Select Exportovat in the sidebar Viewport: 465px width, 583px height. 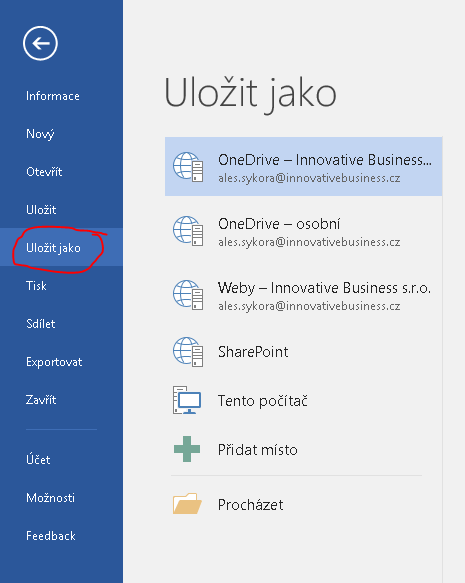pos(54,362)
